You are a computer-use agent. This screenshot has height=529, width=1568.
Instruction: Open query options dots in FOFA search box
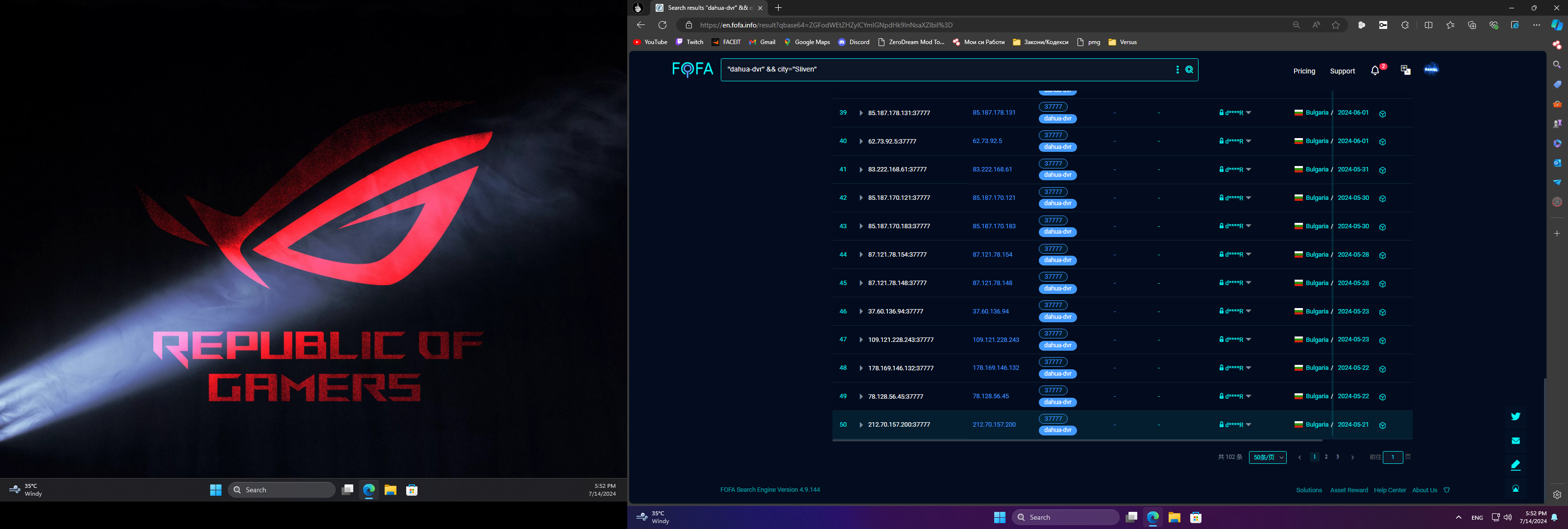tap(1177, 70)
